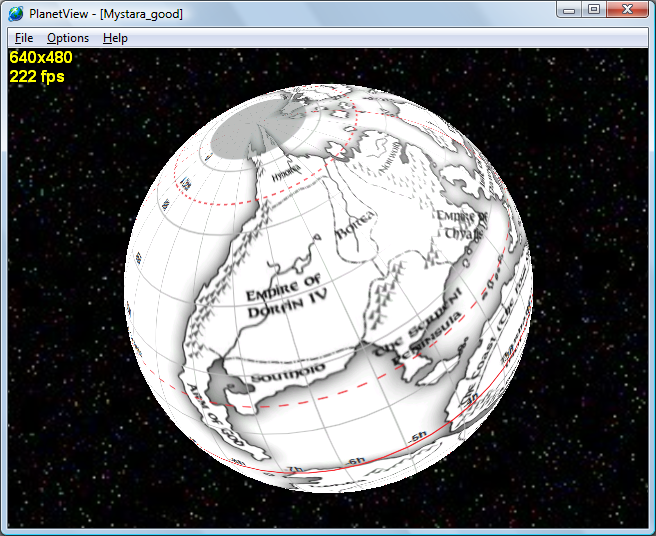Click the 'Borea' region label on globe
656x536 pixels.
pyautogui.click(x=354, y=224)
